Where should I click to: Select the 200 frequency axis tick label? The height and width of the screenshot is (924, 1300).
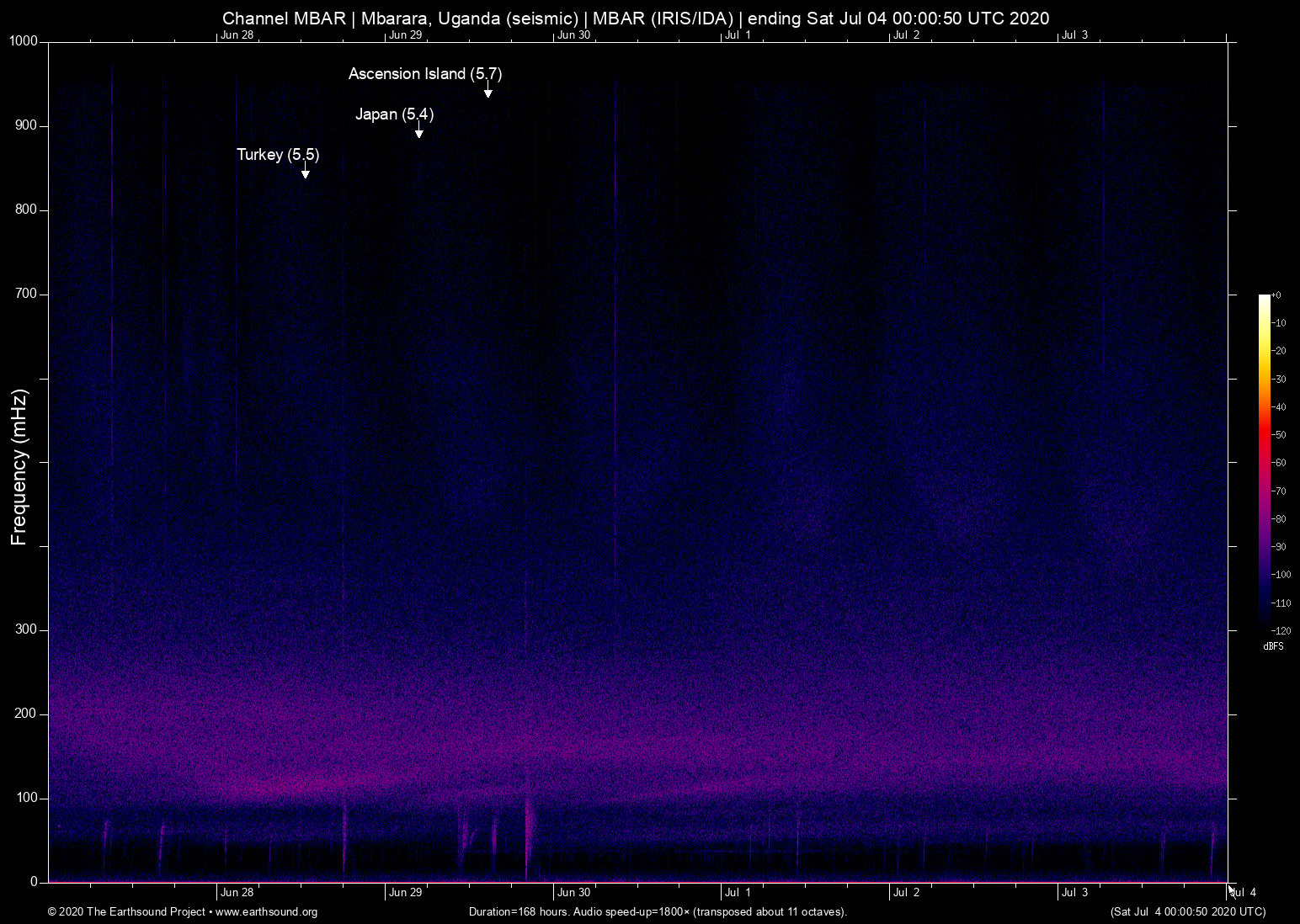coord(27,714)
